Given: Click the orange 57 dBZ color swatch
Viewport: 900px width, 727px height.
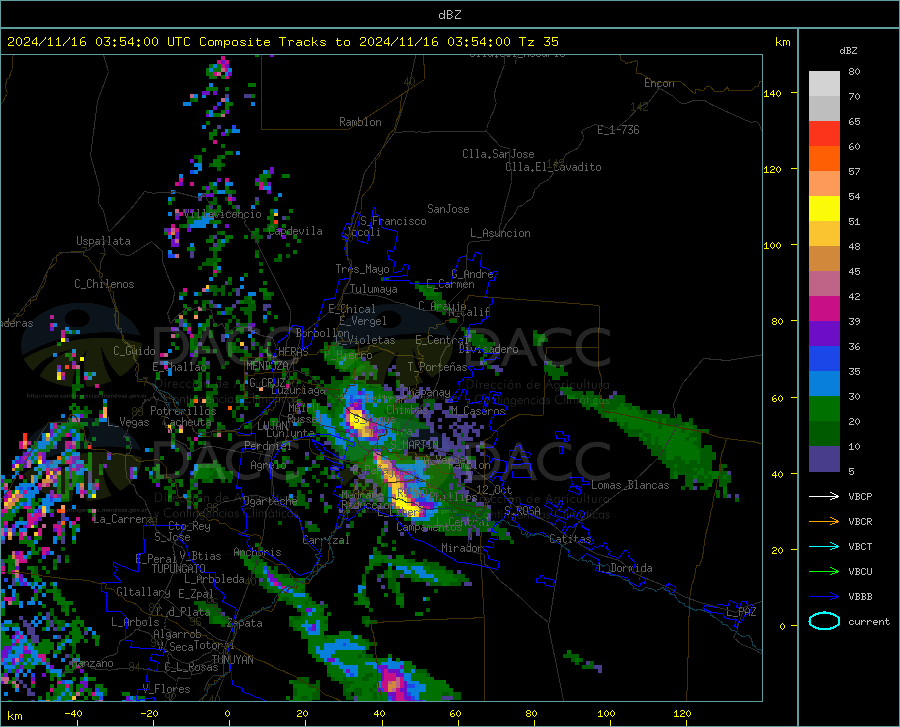Looking at the screenshot, I should (824, 159).
